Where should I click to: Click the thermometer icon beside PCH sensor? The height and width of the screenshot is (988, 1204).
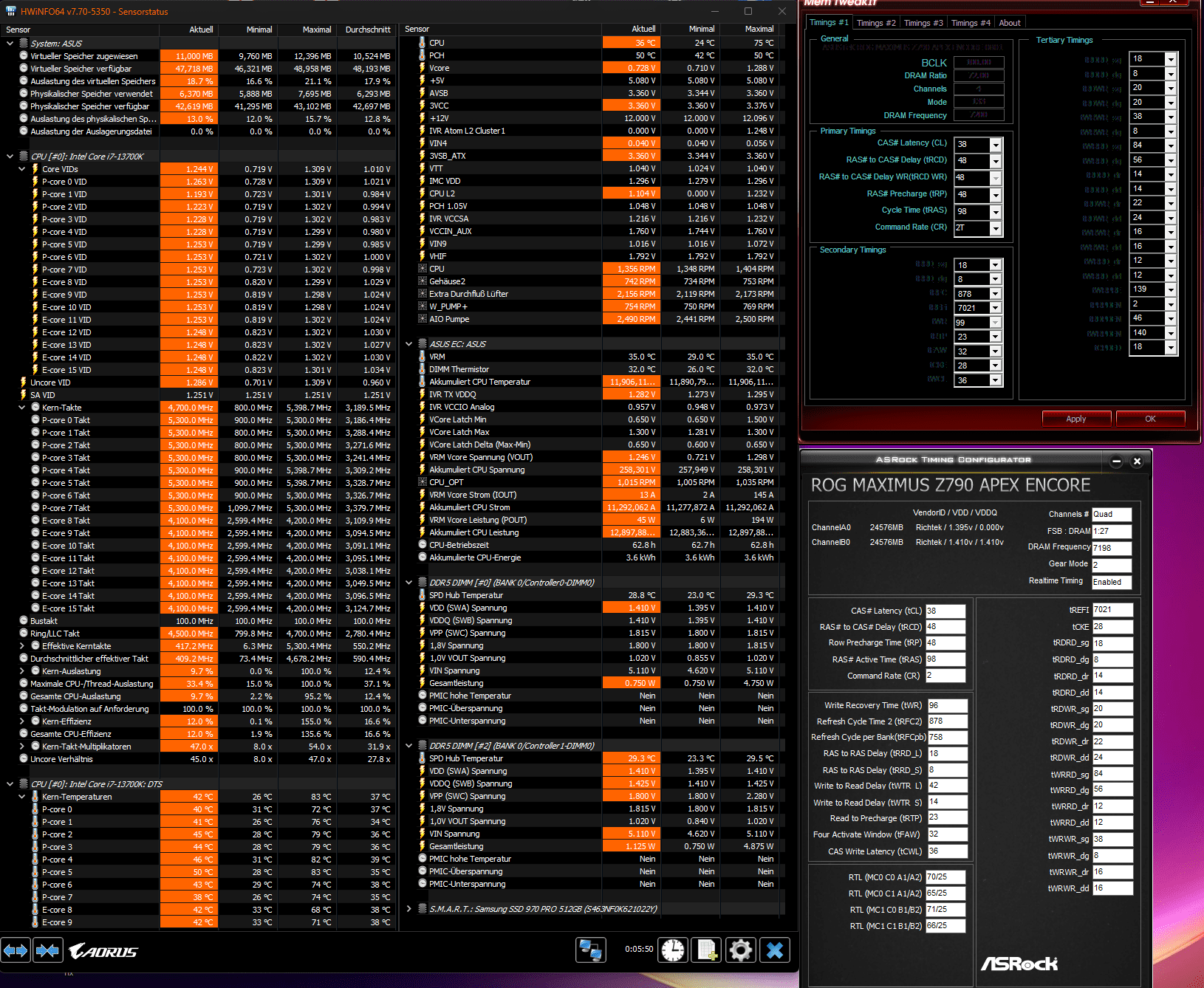click(x=422, y=55)
